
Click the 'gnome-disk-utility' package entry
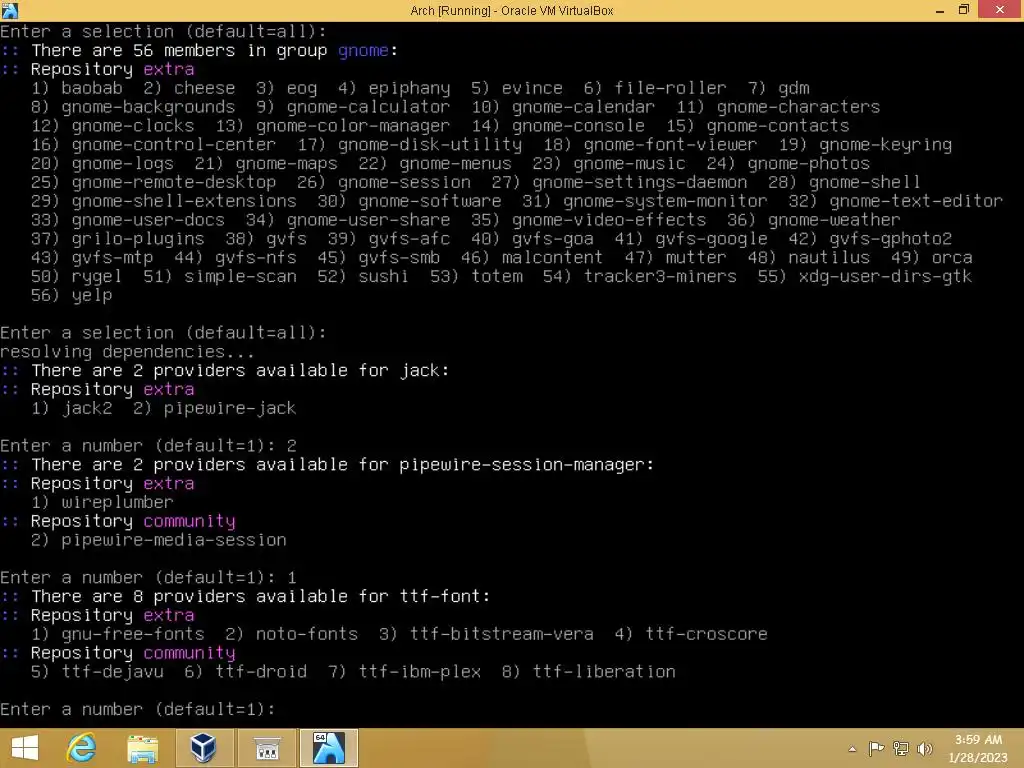point(430,145)
